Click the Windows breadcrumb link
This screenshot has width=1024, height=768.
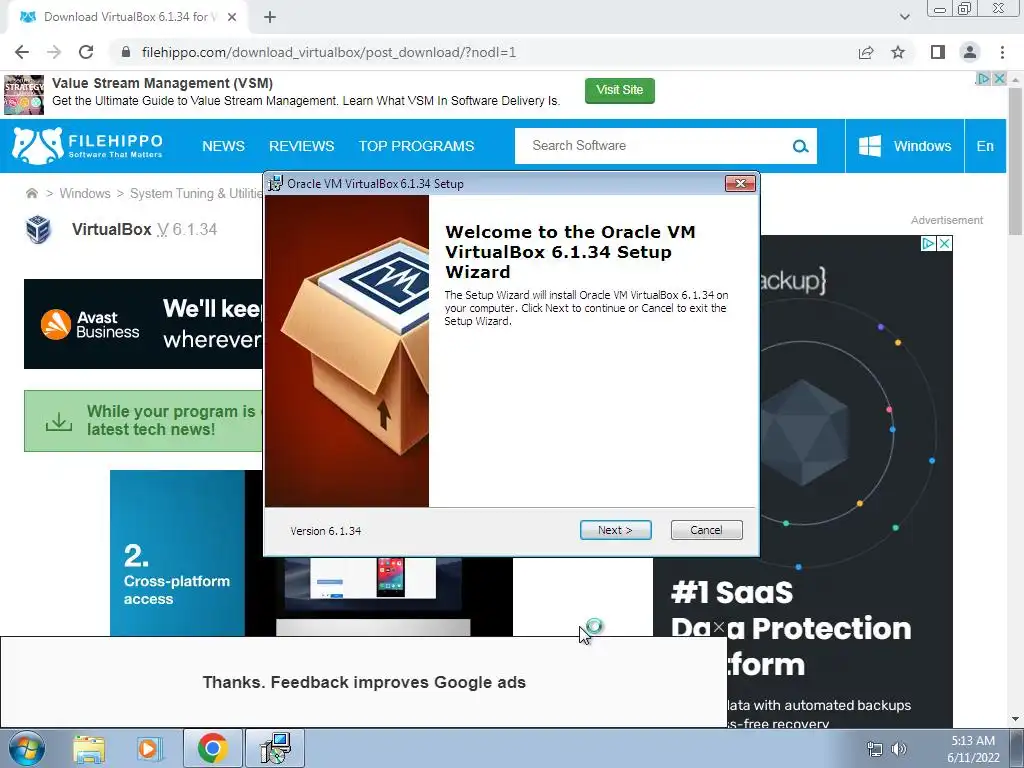[x=85, y=193]
